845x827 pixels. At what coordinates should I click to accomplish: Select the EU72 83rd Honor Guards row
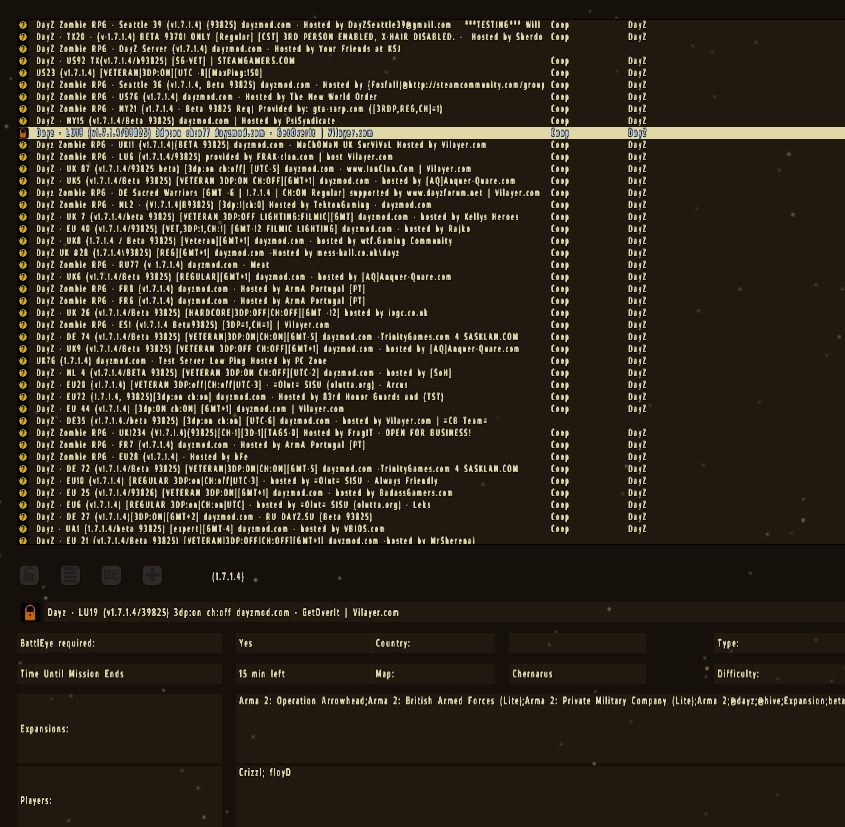431,397
